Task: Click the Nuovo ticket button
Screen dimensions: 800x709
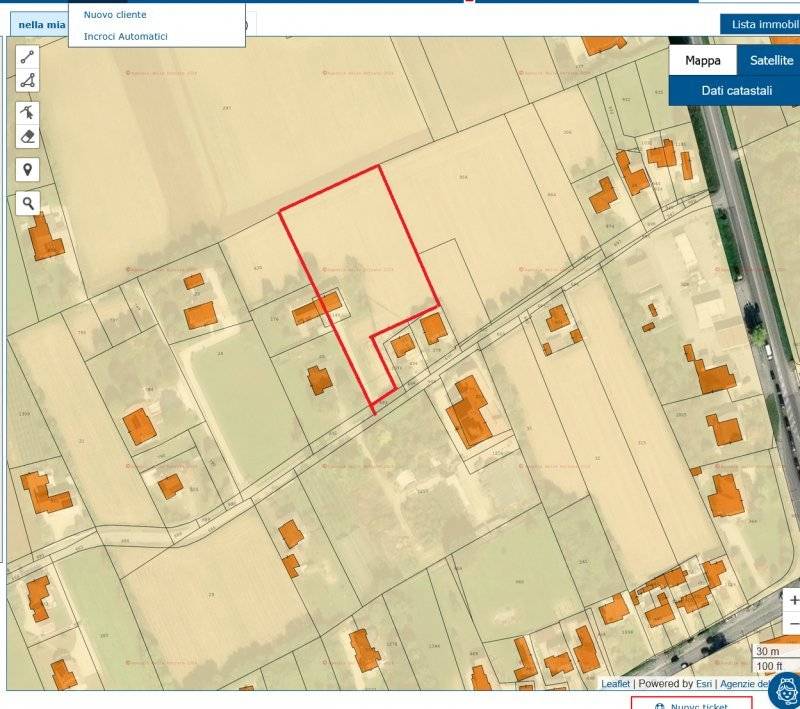Action: (691, 703)
